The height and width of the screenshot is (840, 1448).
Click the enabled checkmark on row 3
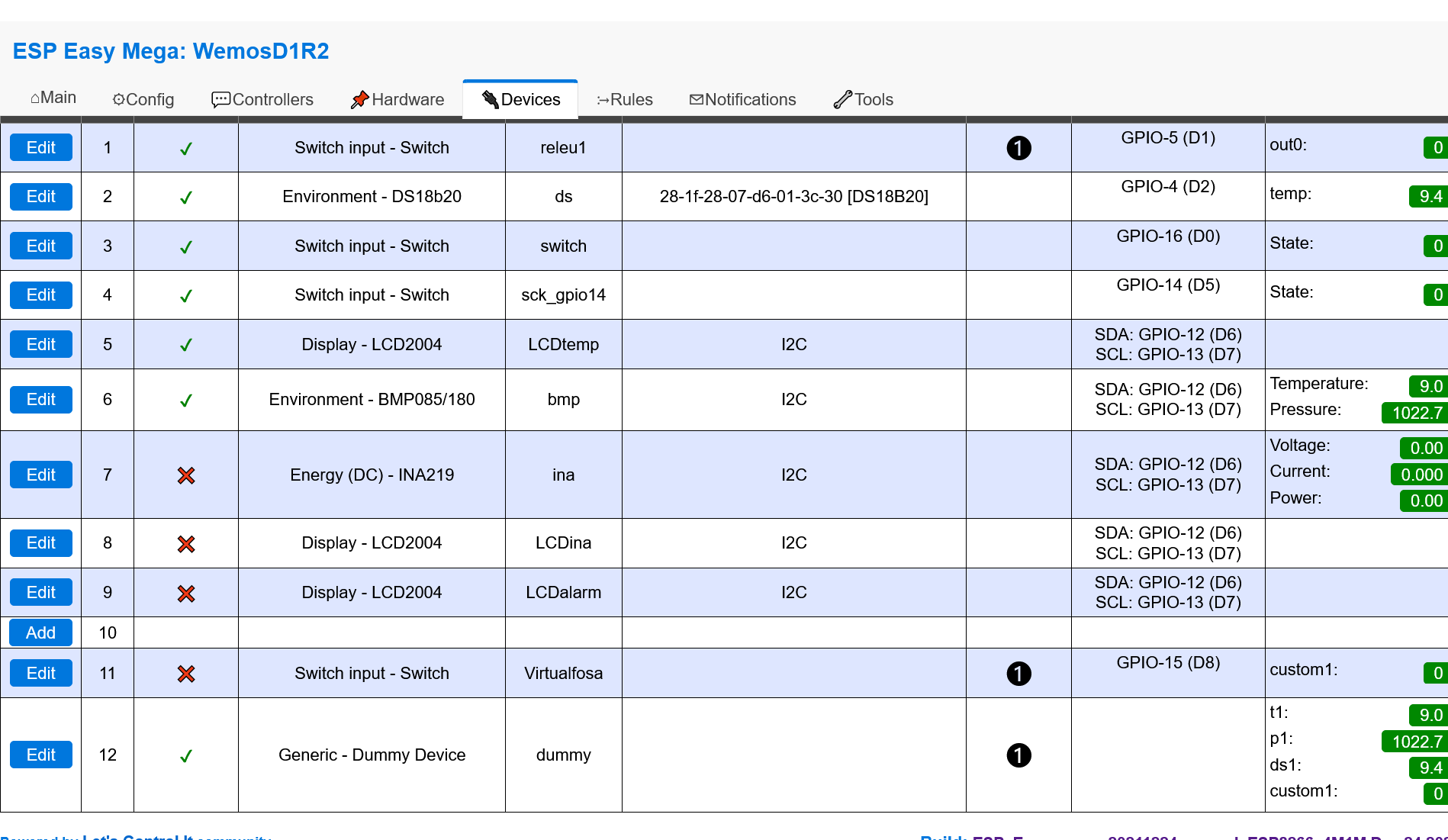(185, 247)
